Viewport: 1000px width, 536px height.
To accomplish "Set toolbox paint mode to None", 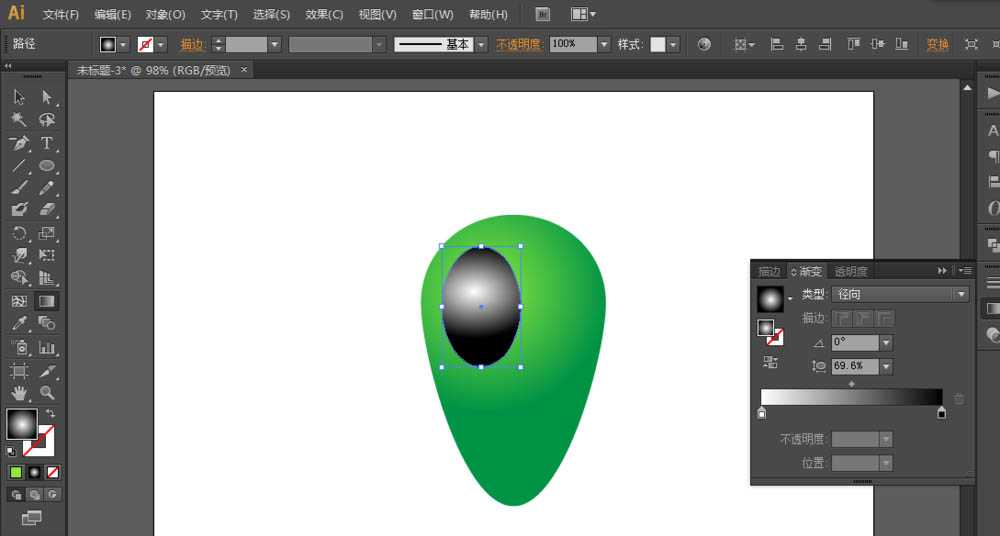I will pos(53,472).
